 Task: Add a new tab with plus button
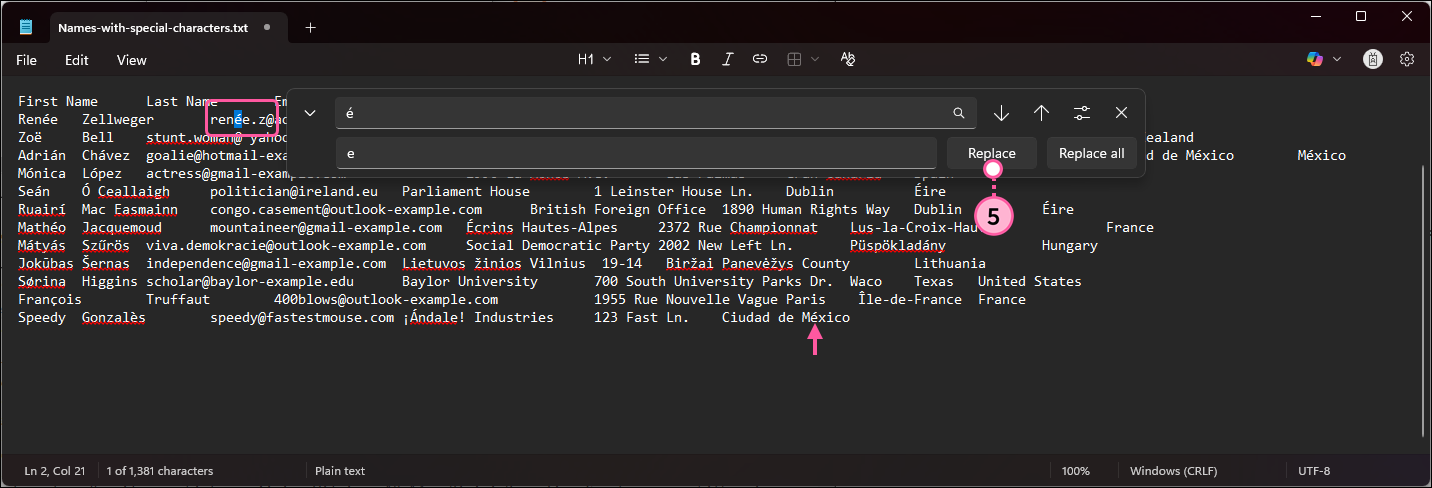pyautogui.click(x=310, y=28)
